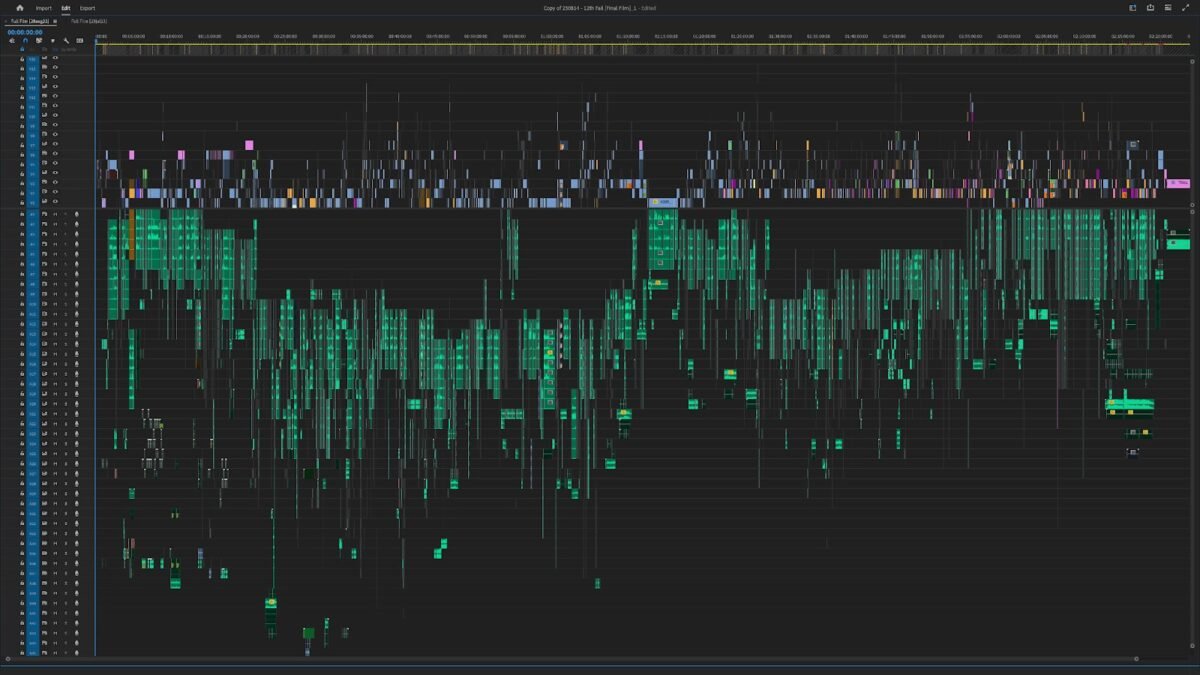Open the Workspaces icon at top right
The width and height of the screenshot is (1200, 675).
tap(1133, 8)
